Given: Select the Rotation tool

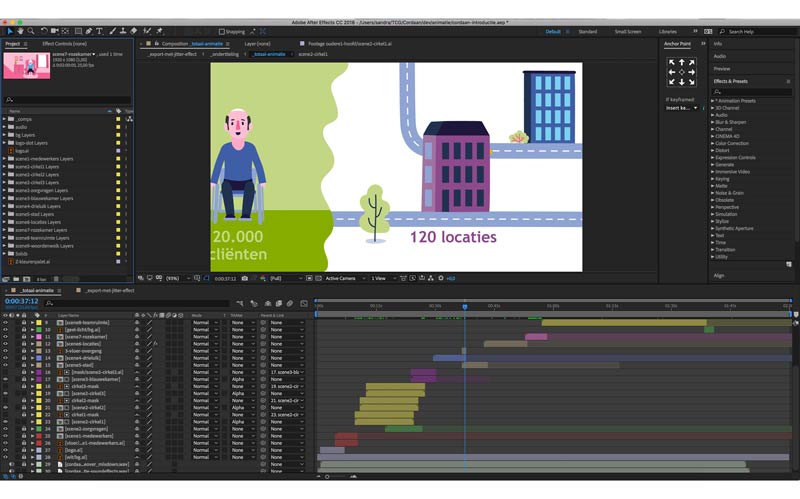Looking at the screenshot, I should pyautogui.click(x=44, y=32).
